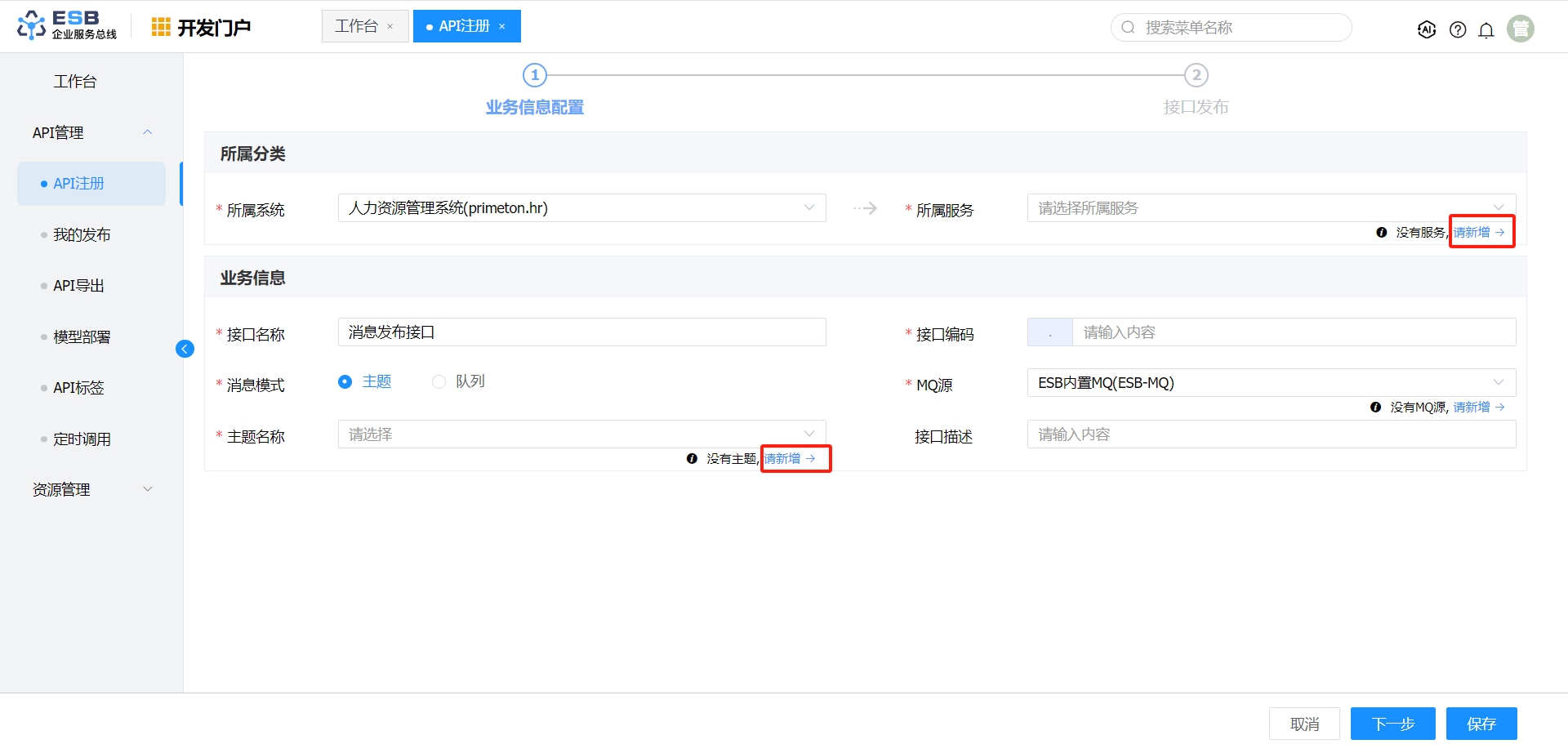Viewport: 1568px width, 753px height.
Task: Open the 所属服务 dropdown
Action: point(1271,208)
